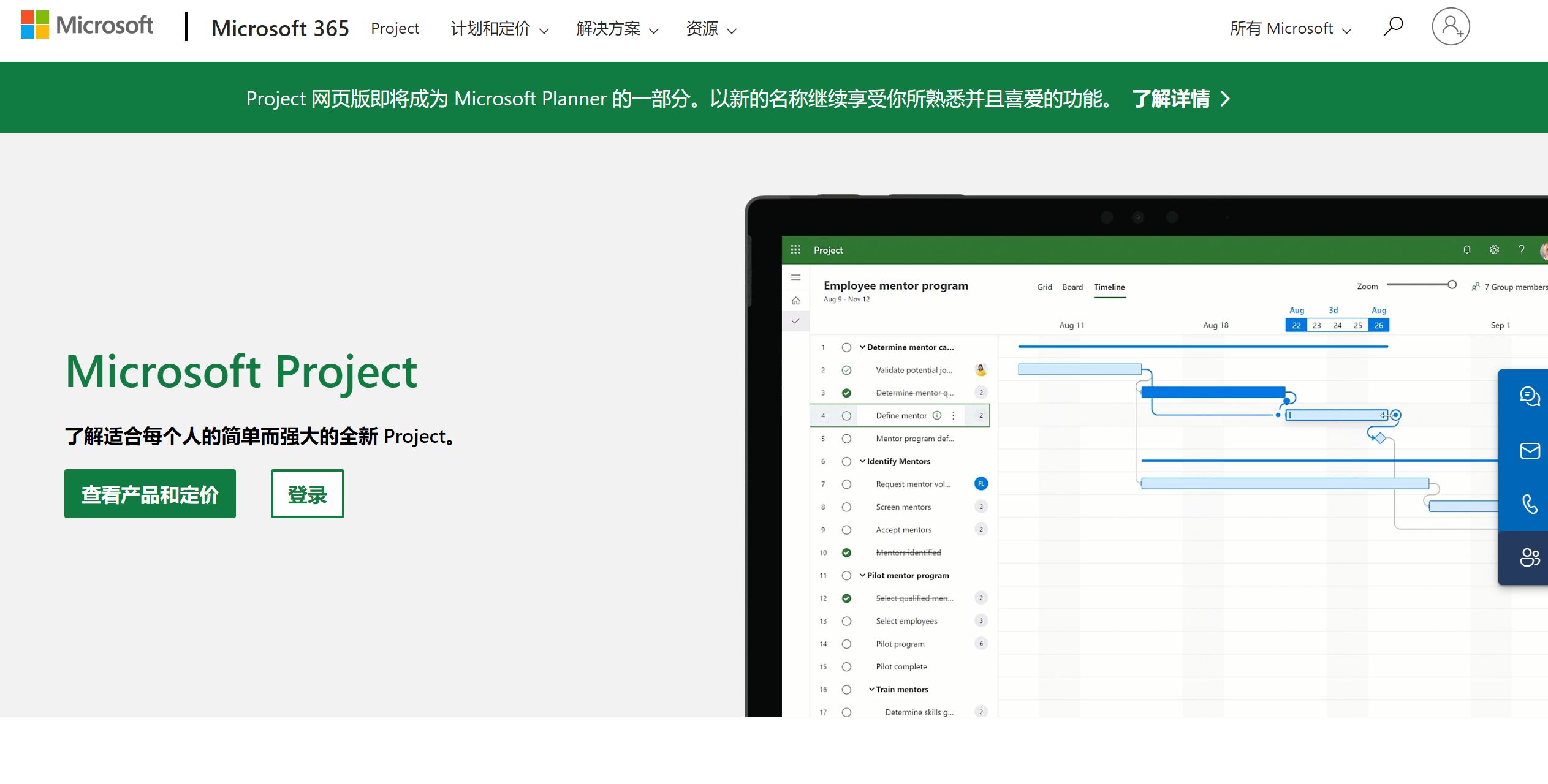1548x784 pixels.
Task: Click 查看产品和定价 button
Action: [150, 494]
